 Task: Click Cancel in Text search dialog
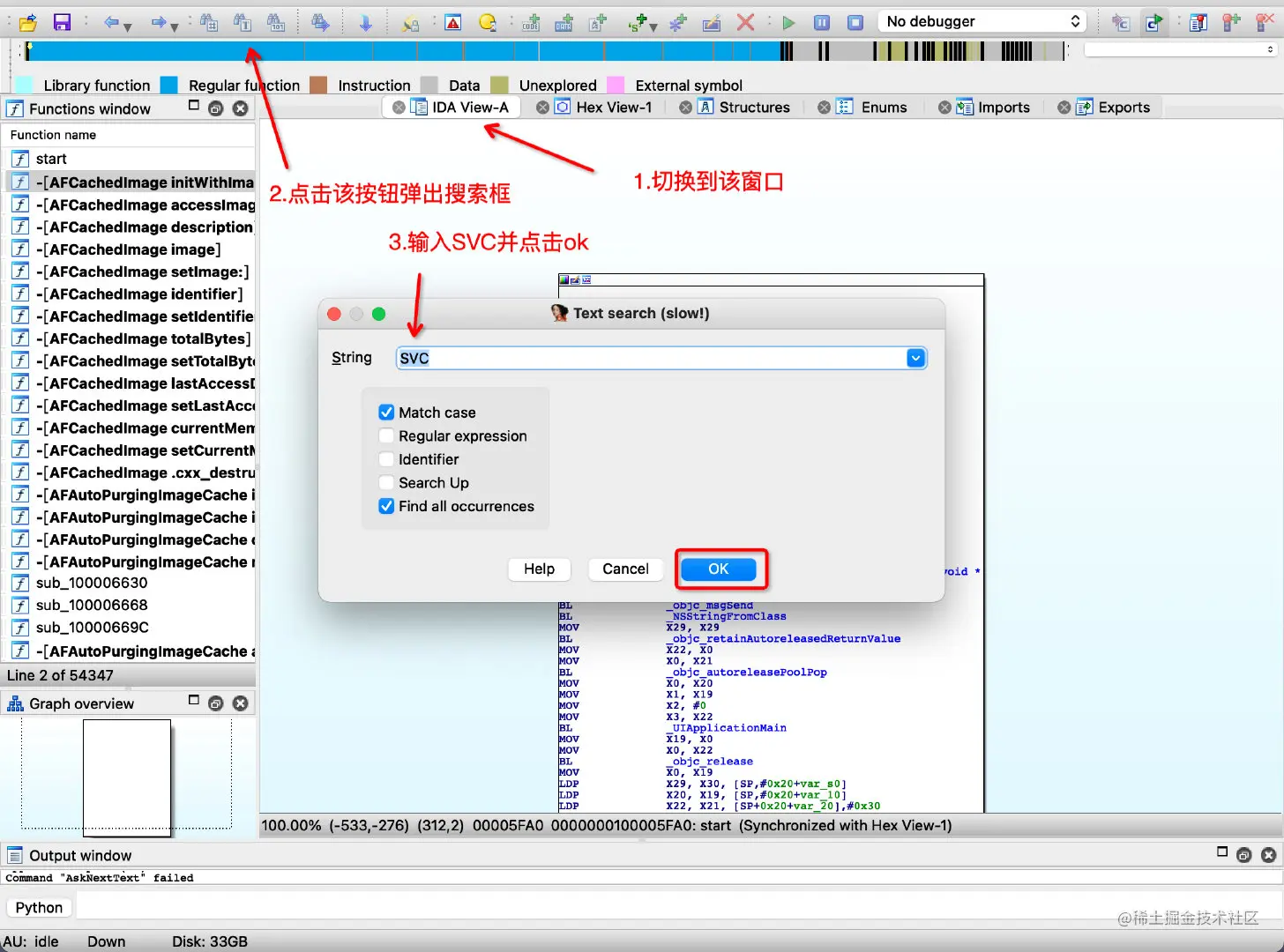(625, 569)
